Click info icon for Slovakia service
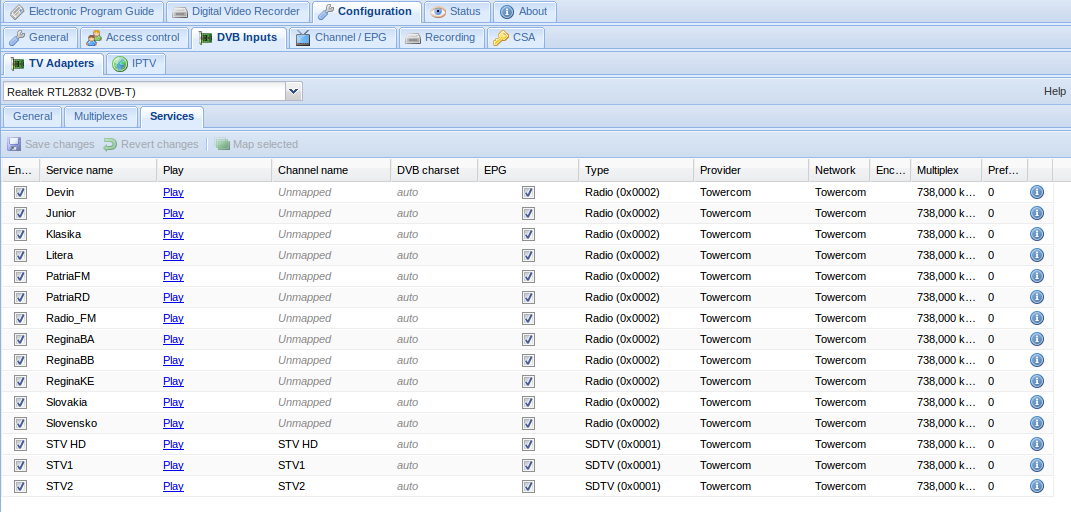This screenshot has width=1071, height=512. [1037, 402]
